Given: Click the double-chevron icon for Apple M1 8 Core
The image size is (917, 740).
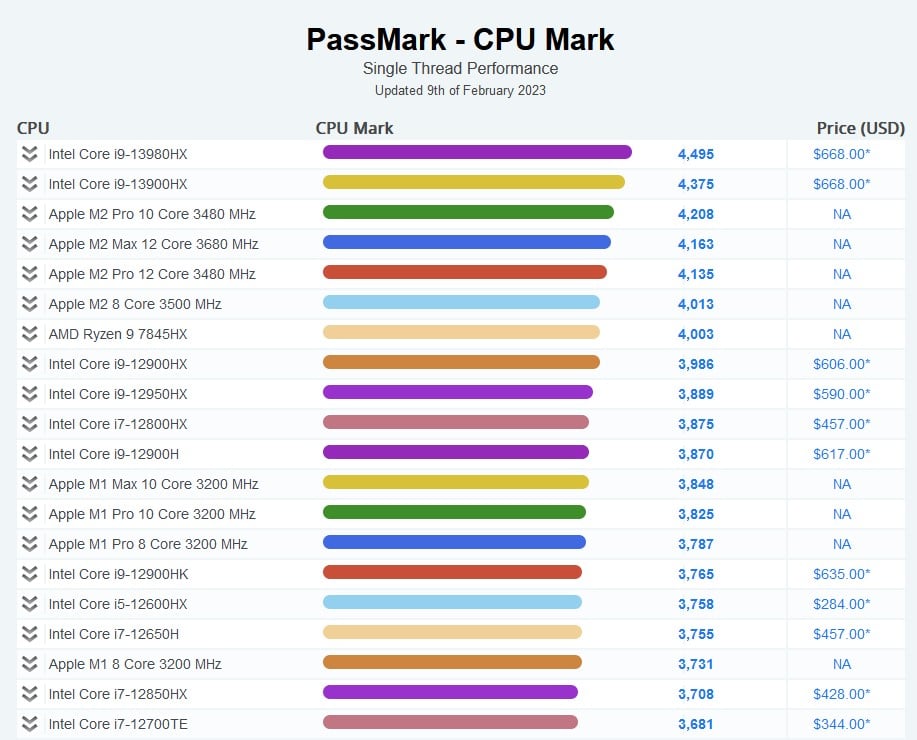Looking at the screenshot, I should pyautogui.click(x=29, y=664).
